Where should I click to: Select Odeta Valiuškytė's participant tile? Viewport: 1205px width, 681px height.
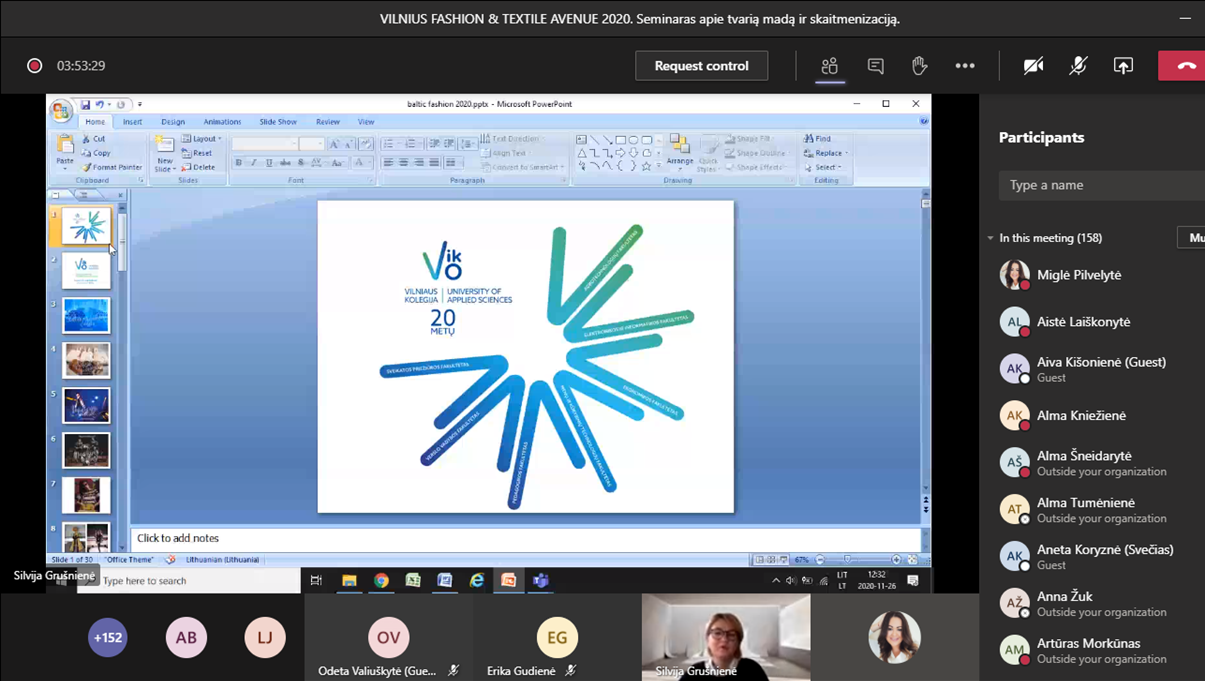(388, 638)
